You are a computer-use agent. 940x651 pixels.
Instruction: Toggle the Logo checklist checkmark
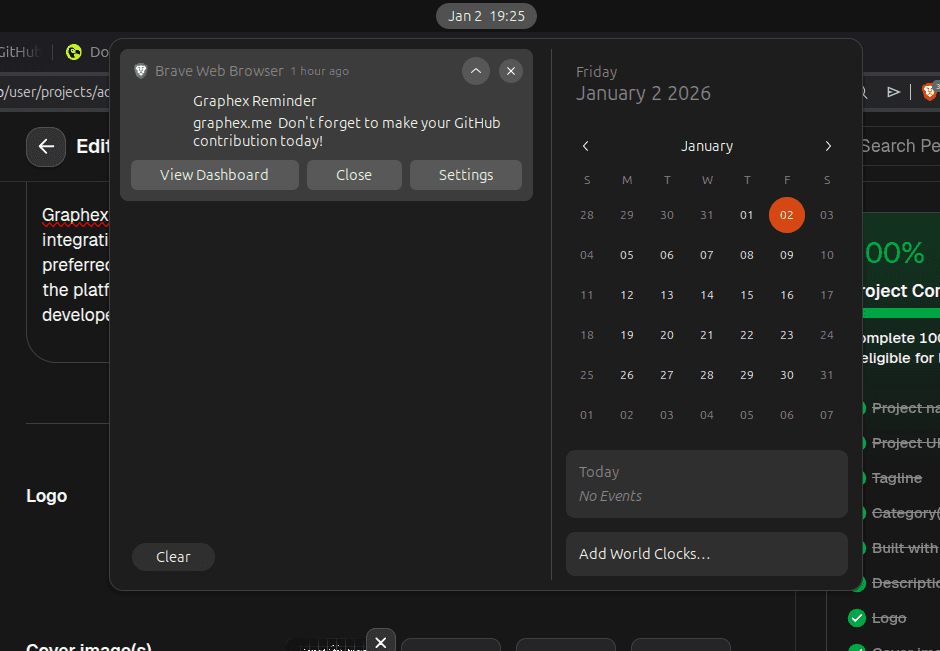(857, 618)
